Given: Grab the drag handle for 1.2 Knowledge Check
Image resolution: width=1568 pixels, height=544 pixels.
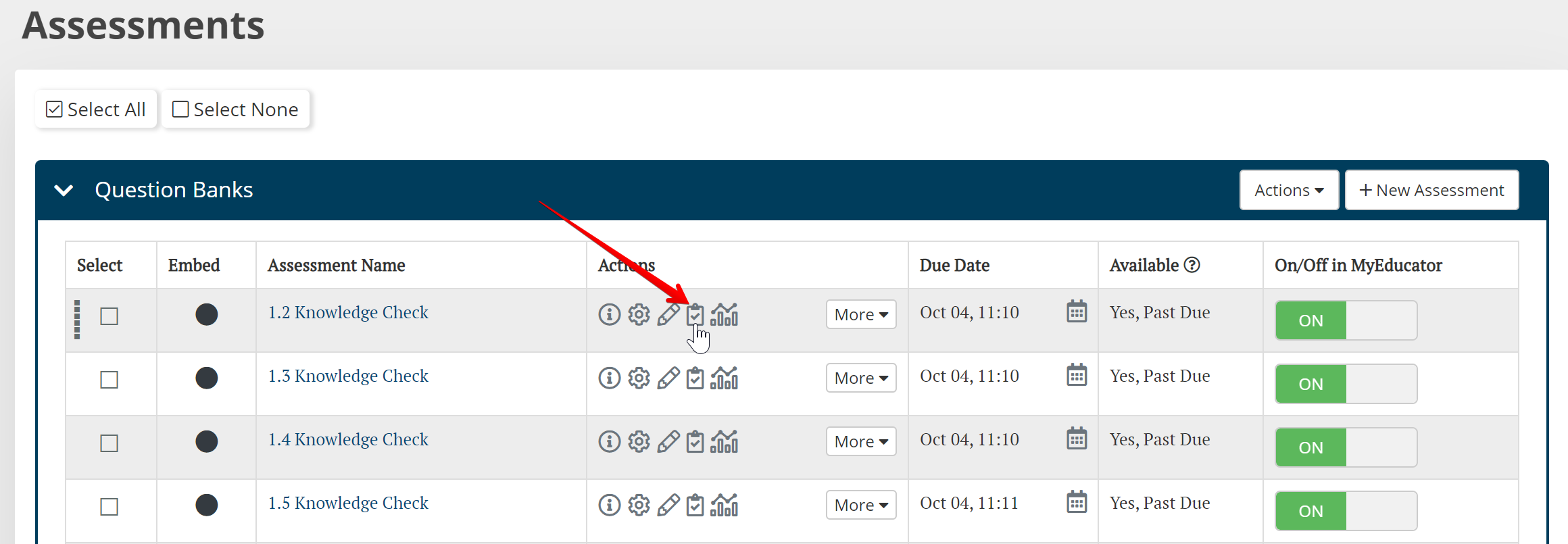Looking at the screenshot, I should tap(77, 319).
